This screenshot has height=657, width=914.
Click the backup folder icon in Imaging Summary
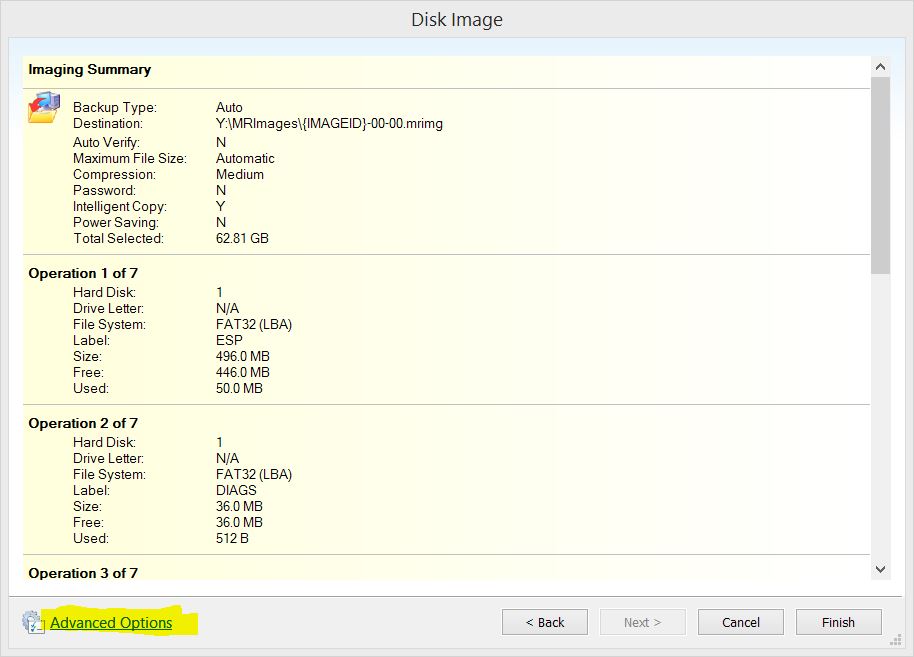[x=43, y=107]
